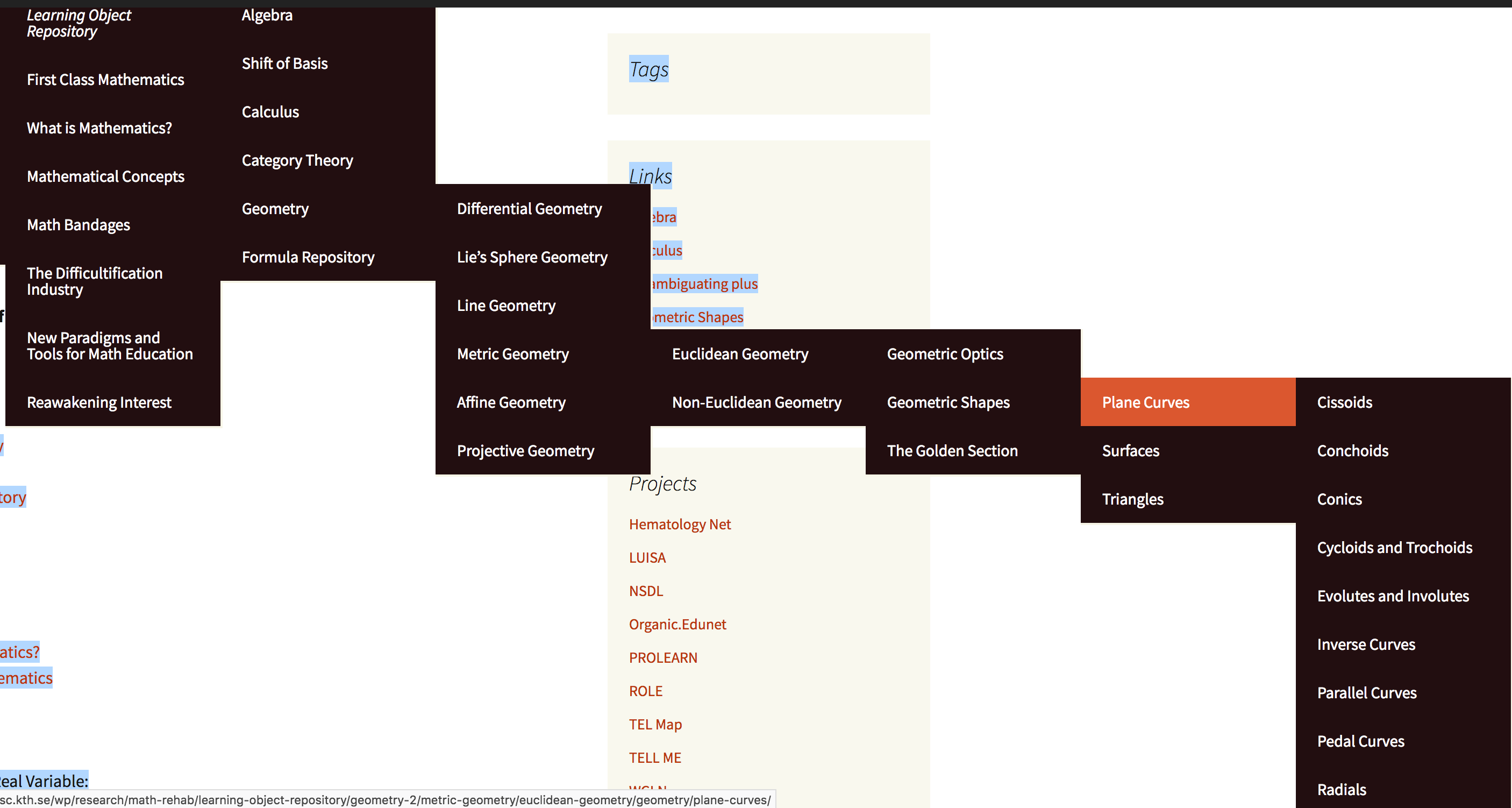Click the PROLEARN link
Image resolution: width=1512 pixels, height=808 pixels.
[x=662, y=658]
